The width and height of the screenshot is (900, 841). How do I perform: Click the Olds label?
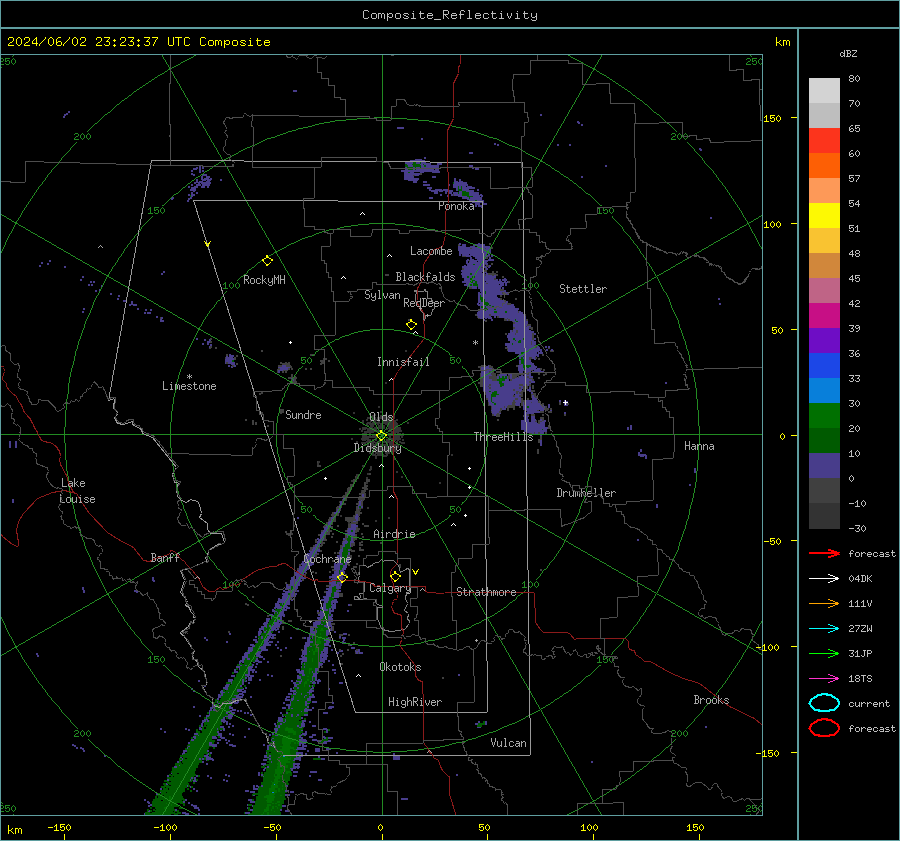[x=381, y=417]
